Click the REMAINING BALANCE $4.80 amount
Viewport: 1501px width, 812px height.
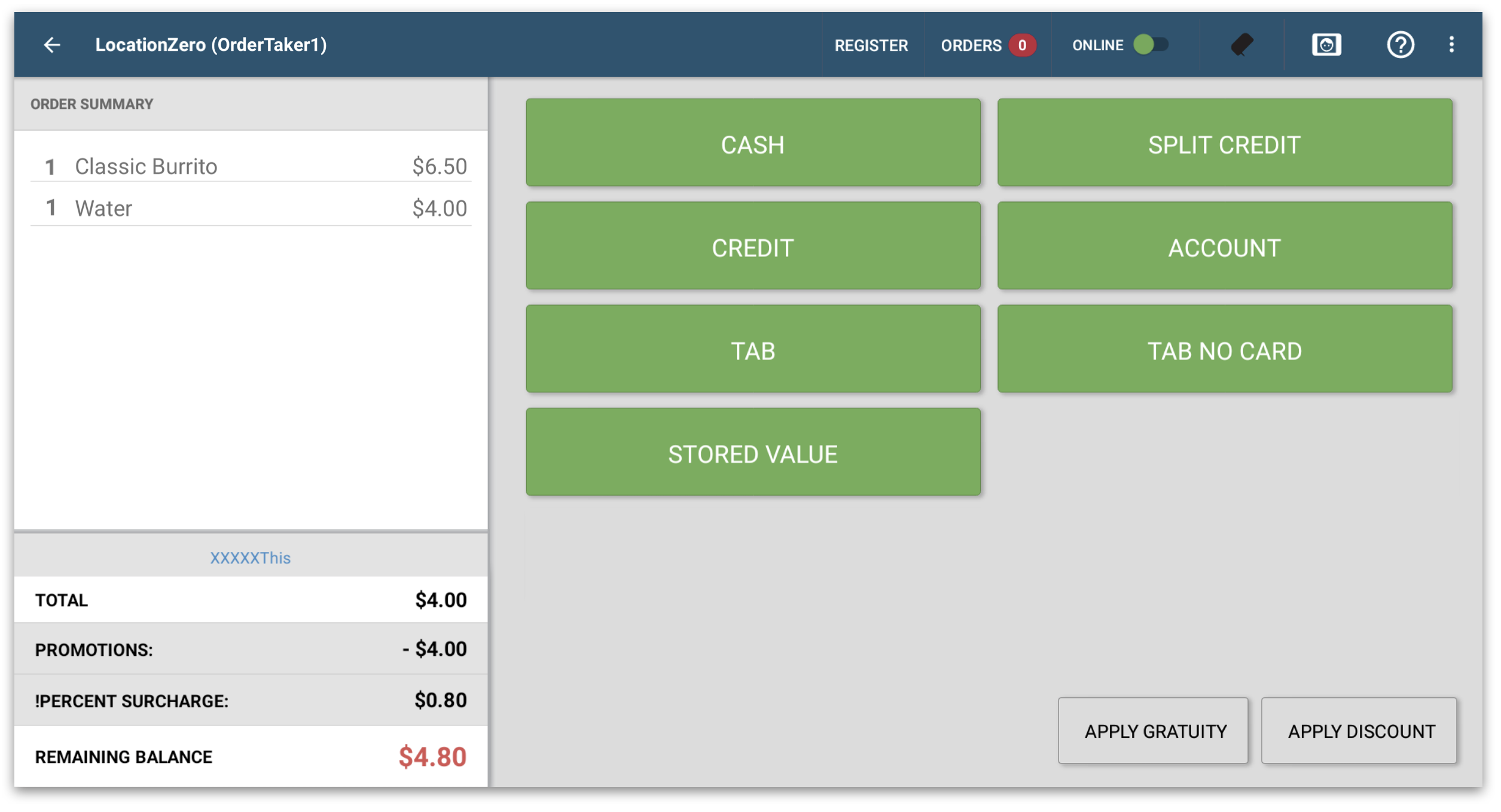click(x=432, y=757)
